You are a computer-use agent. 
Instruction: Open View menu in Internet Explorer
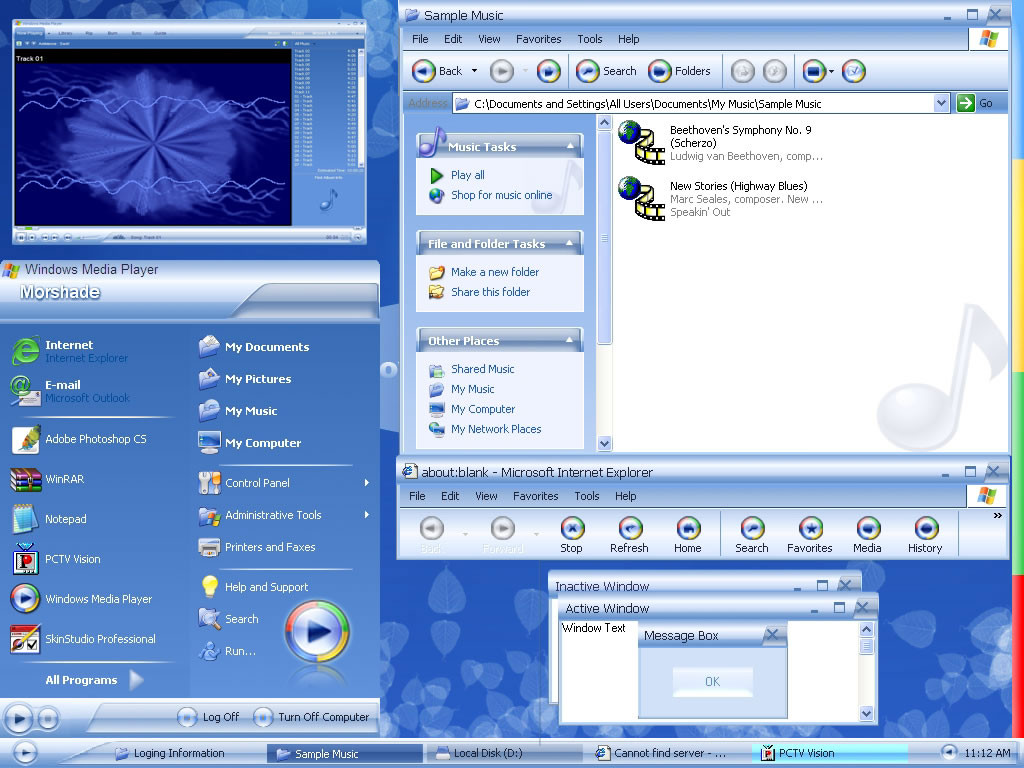click(486, 496)
